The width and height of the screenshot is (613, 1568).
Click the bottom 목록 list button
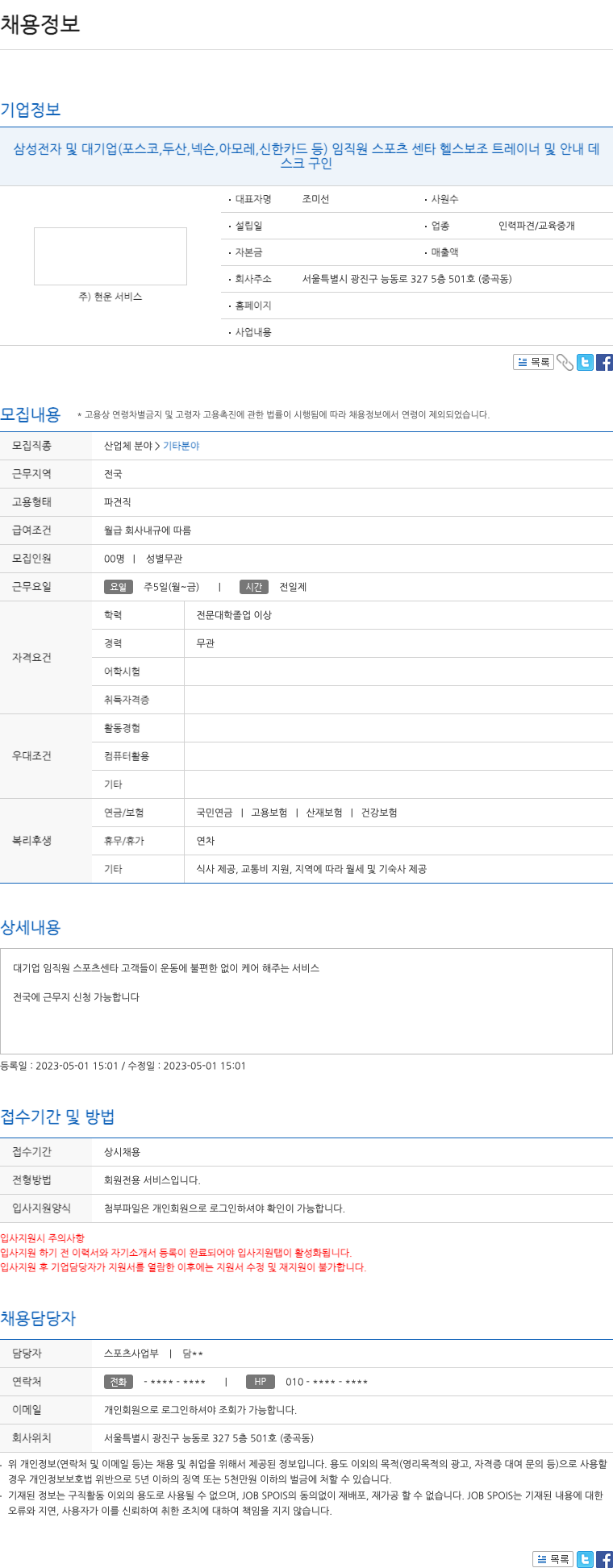(x=553, y=1559)
